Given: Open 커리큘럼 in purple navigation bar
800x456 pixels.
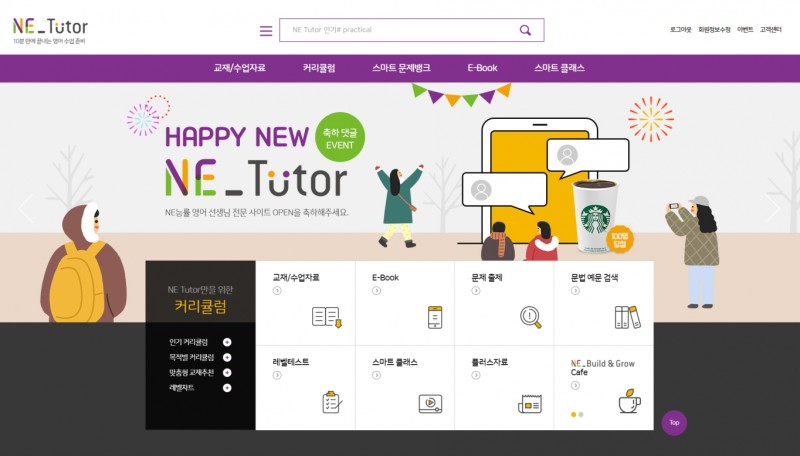Looking at the screenshot, I should (x=319, y=68).
